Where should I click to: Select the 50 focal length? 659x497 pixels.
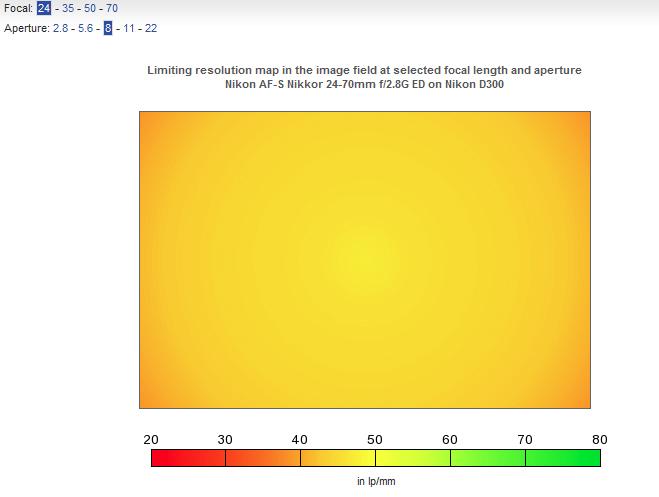point(90,8)
